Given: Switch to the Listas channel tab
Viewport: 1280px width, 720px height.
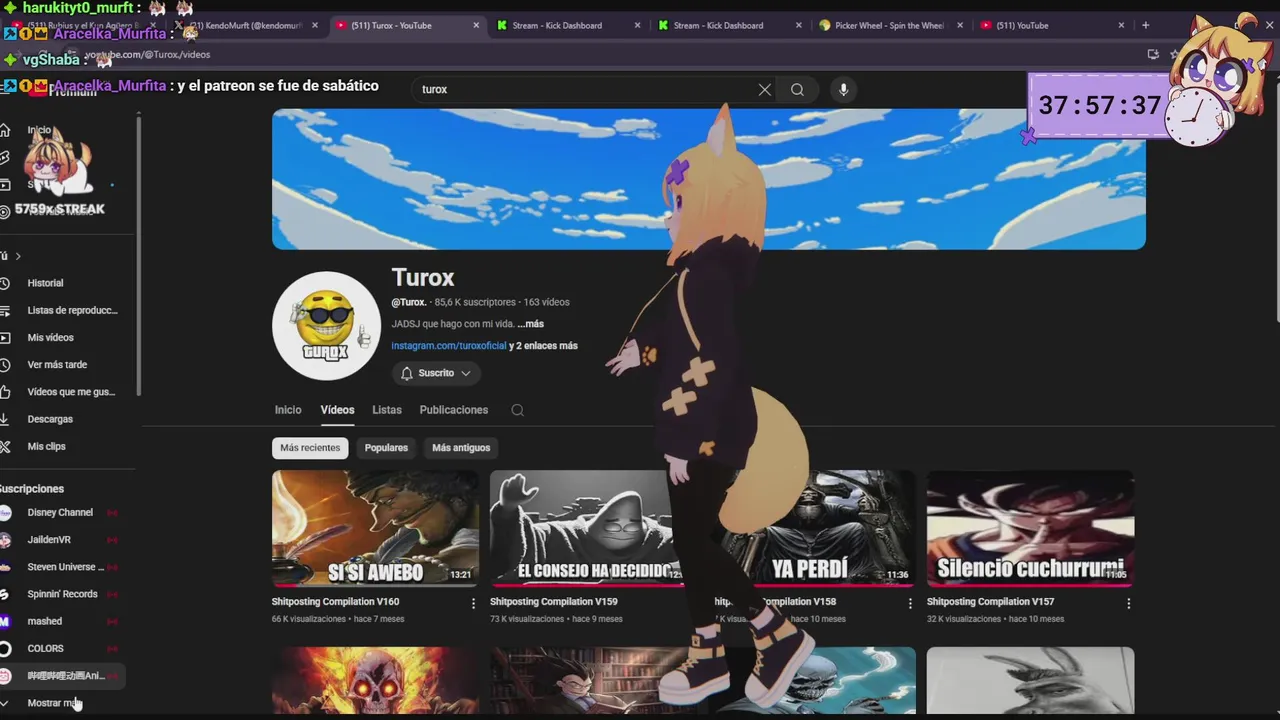Looking at the screenshot, I should coord(387,410).
